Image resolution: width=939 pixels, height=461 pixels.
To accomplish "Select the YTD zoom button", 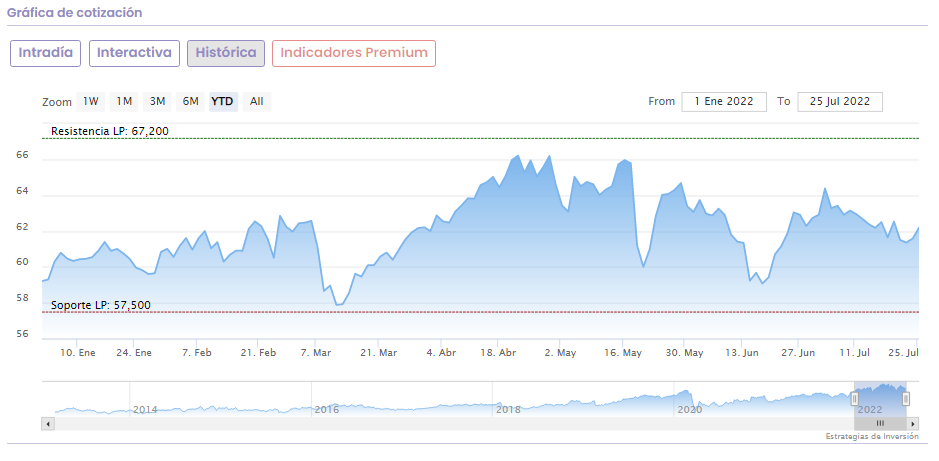I will (223, 101).
